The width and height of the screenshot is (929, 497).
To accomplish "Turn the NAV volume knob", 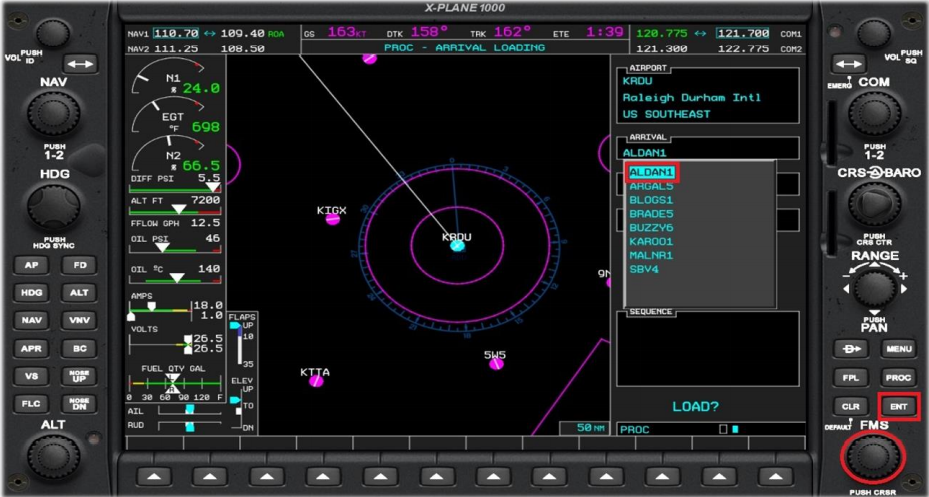I will [52, 33].
